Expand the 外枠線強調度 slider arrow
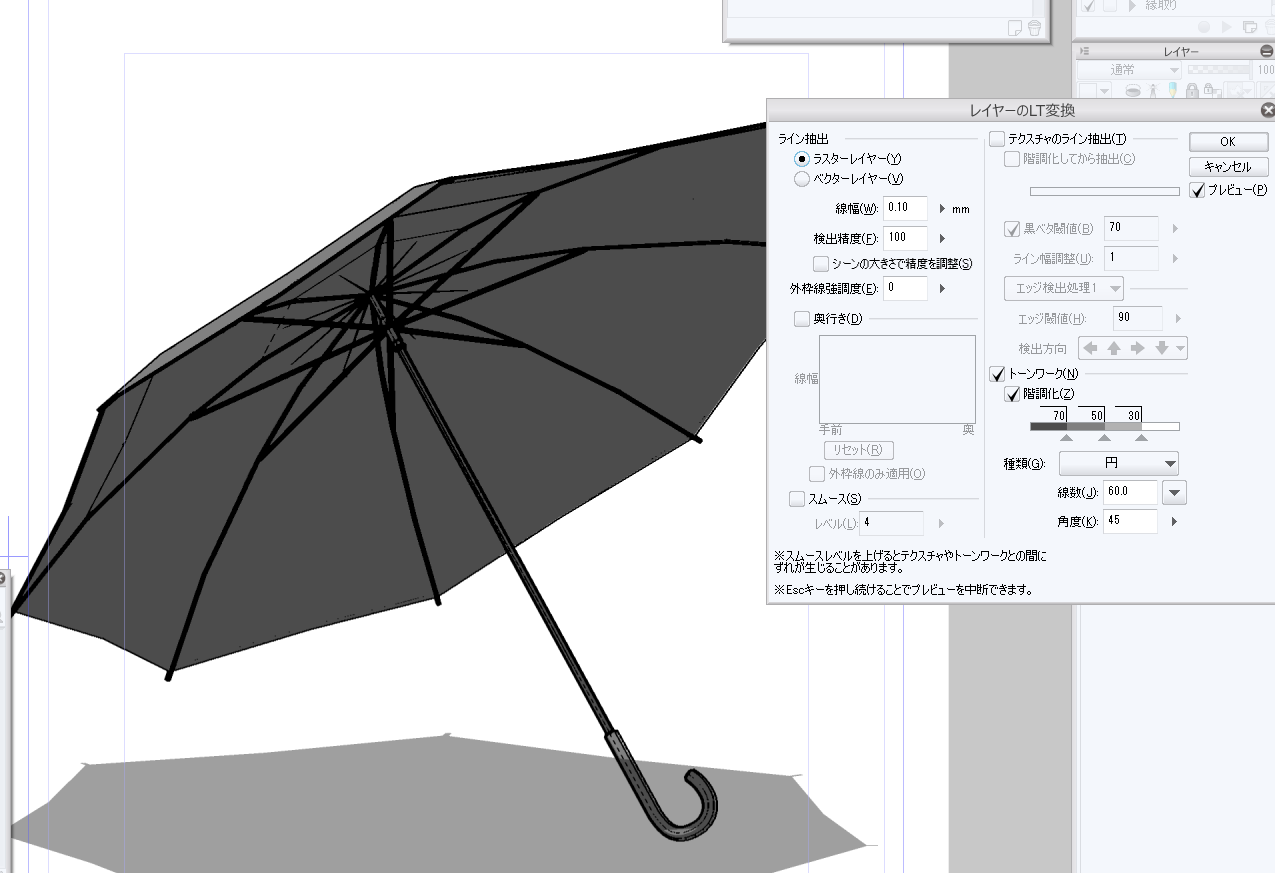Viewport: 1275px width, 873px height. [x=942, y=288]
